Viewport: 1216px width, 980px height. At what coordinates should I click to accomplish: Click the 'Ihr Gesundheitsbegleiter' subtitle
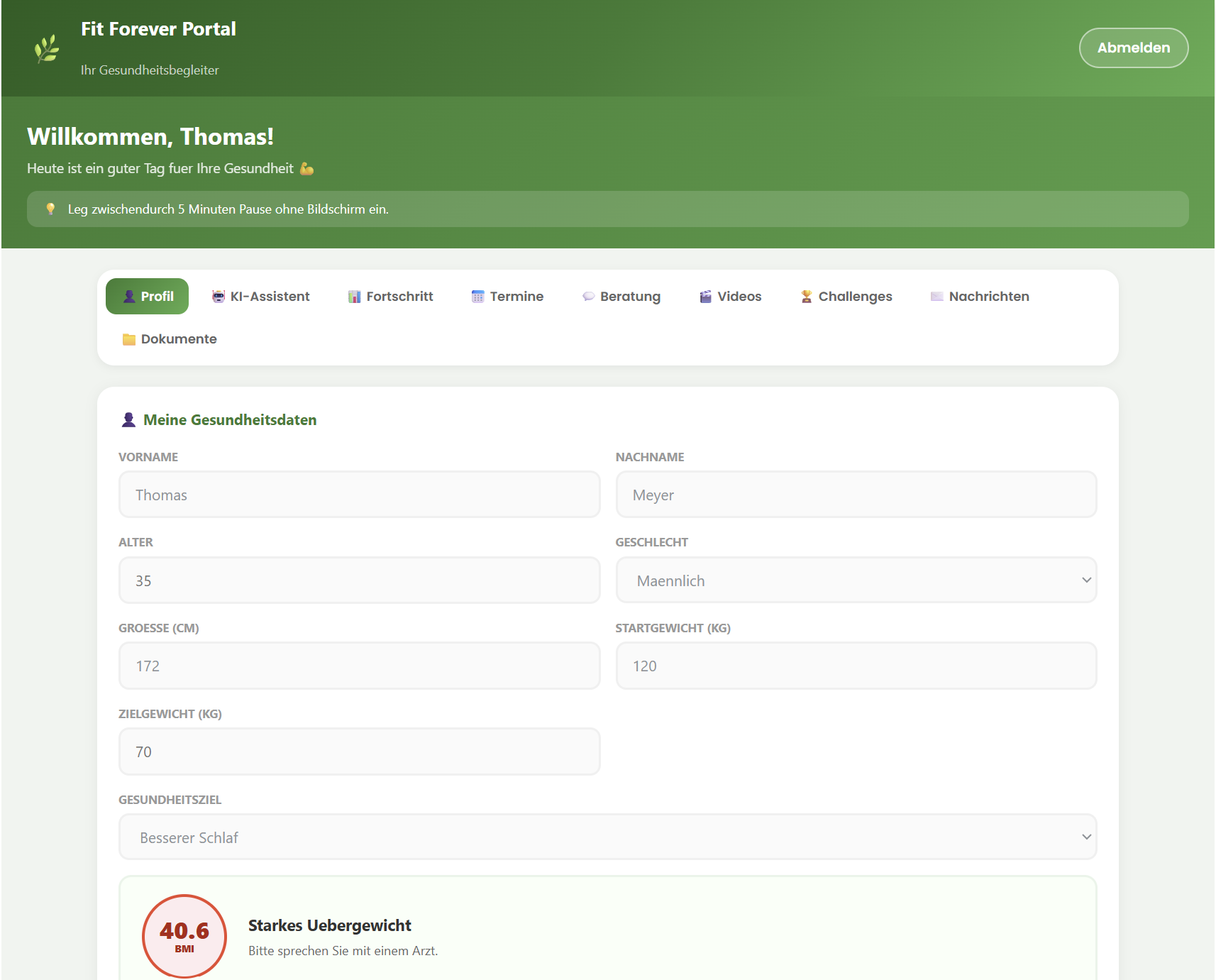[150, 70]
